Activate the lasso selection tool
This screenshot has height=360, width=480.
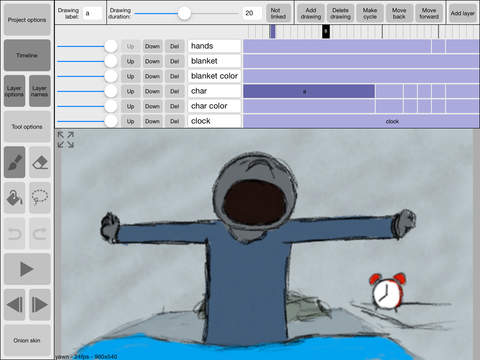(40, 197)
